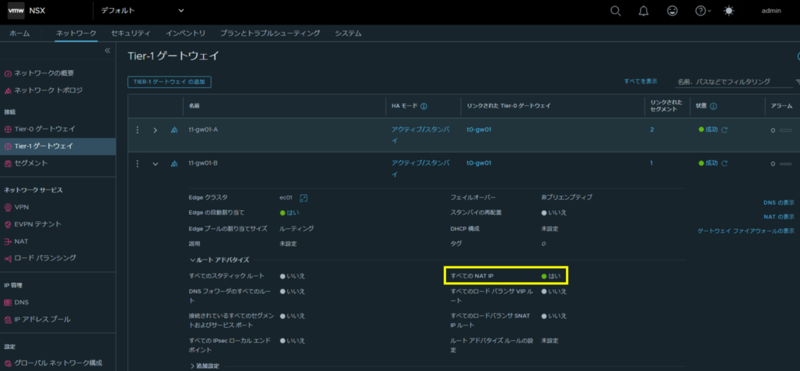Open DNS in sidebar
Image resolution: width=800 pixels, height=371 pixels.
point(16,302)
